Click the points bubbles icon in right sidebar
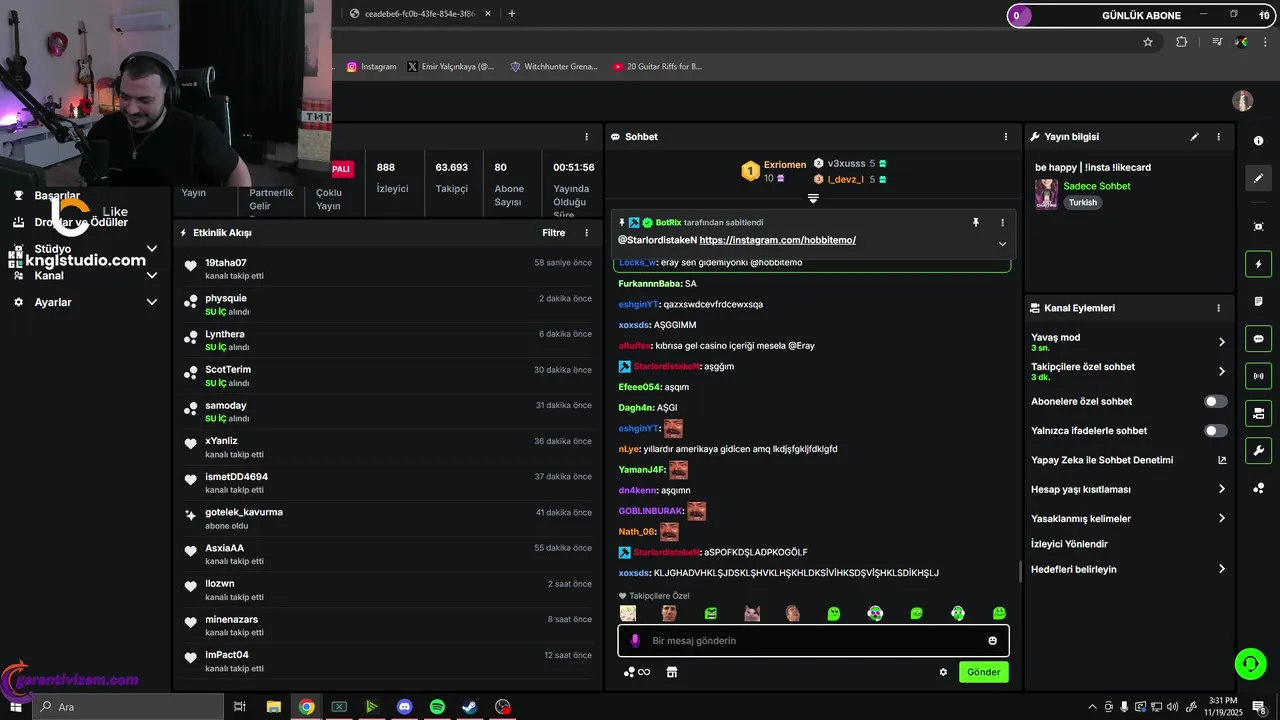Screen dimensions: 1280x720 coord(1258,488)
